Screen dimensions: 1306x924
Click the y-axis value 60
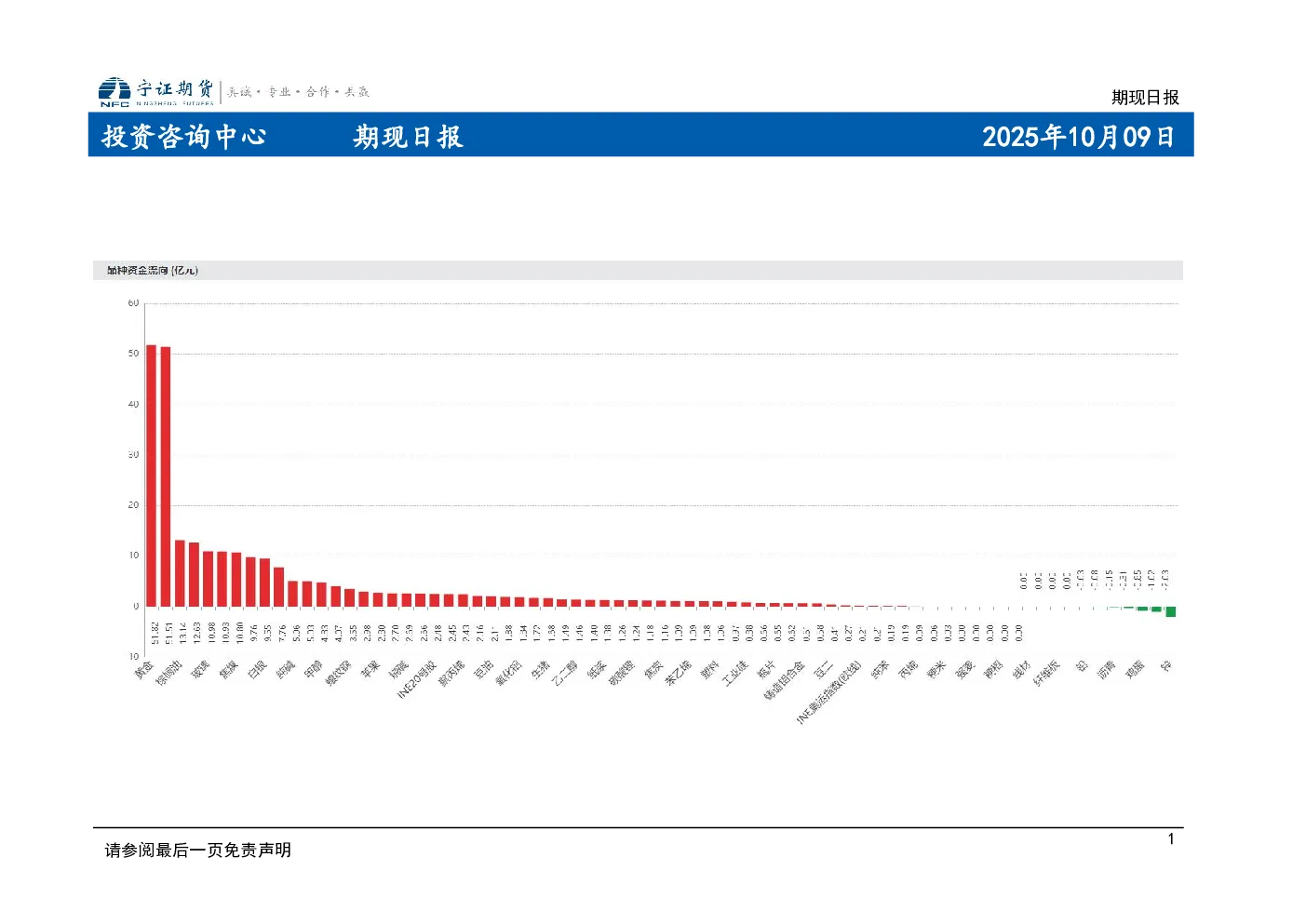(133, 303)
